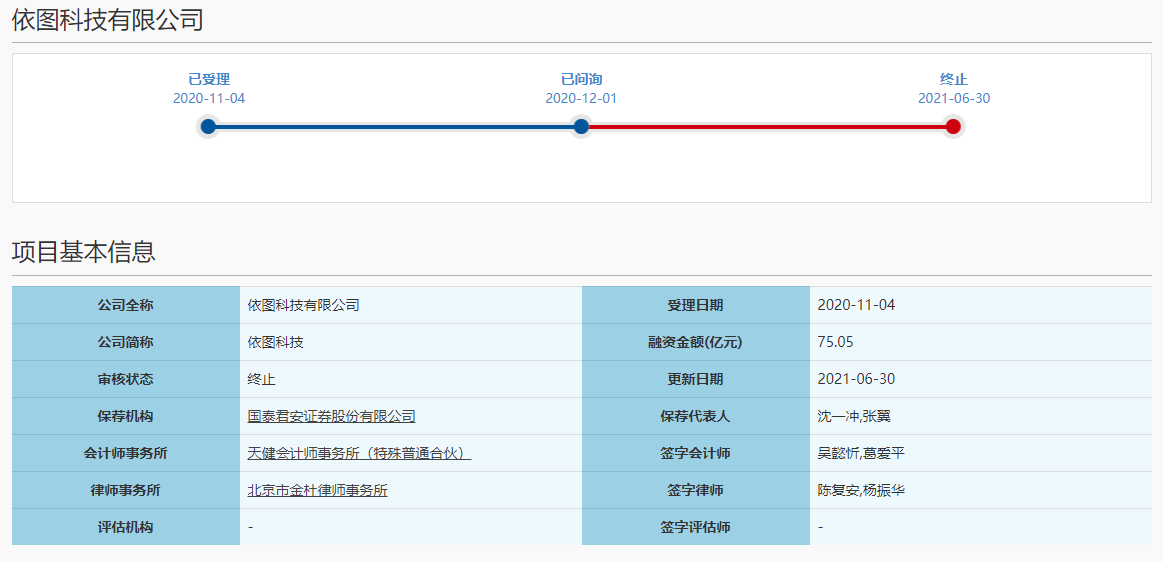
Task: Open 北京市金杜律师事务所 law firm link
Action: [x=317, y=490]
